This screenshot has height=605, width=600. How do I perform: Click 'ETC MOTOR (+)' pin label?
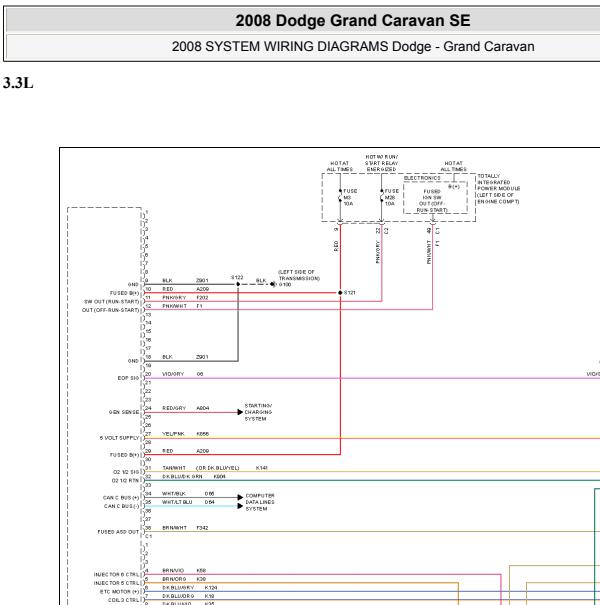point(119,591)
